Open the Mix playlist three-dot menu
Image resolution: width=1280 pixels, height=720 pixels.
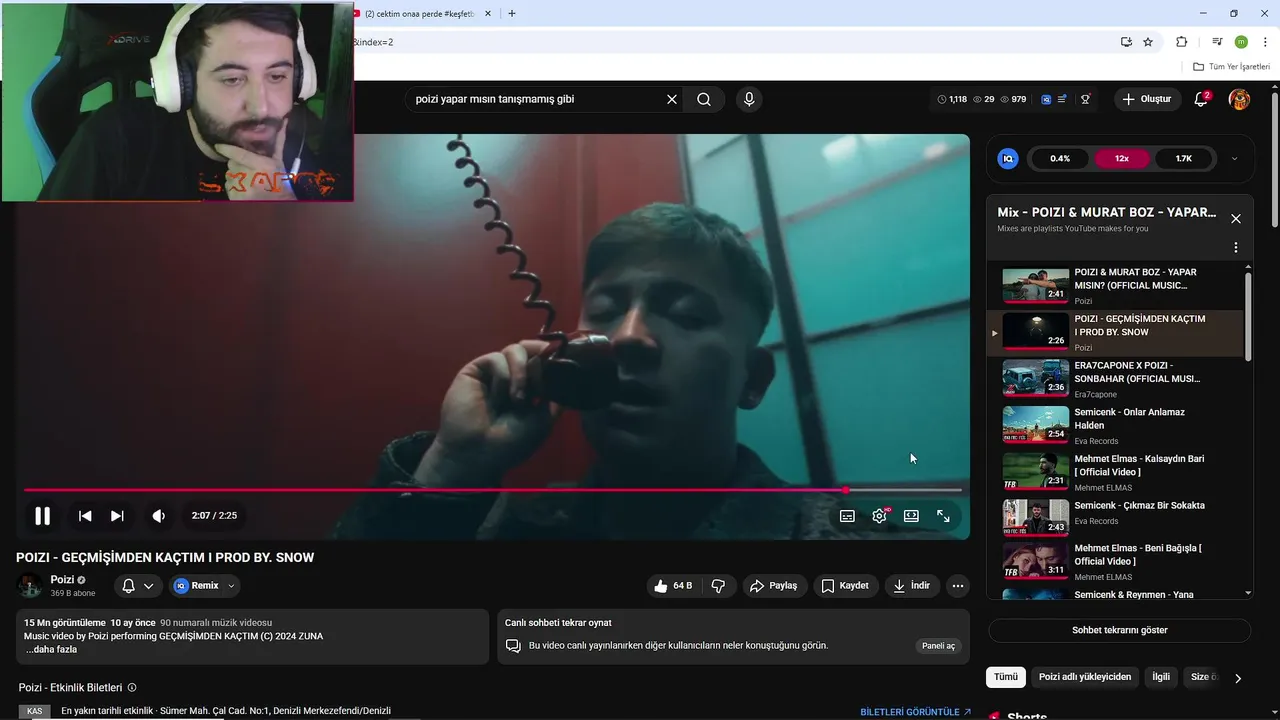(x=1236, y=247)
